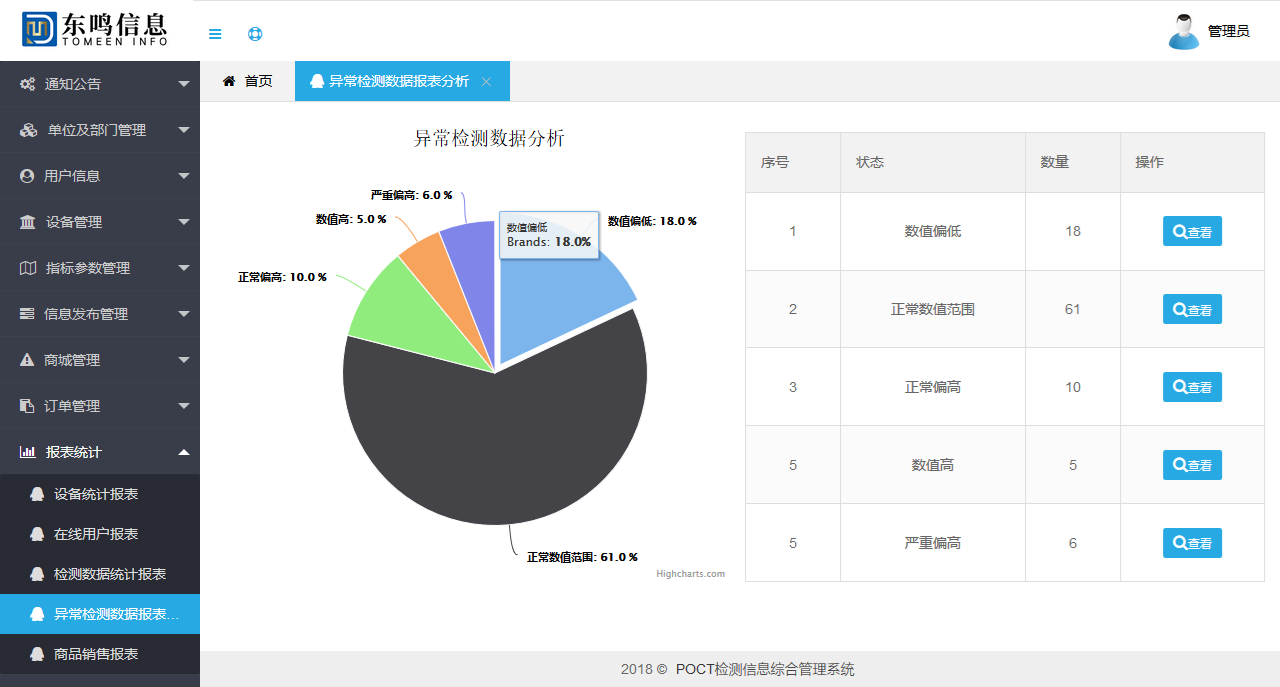Open 设备统计报表 in the sidebar
1280x687 pixels.
pyautogui.click(x=96, y=494)
